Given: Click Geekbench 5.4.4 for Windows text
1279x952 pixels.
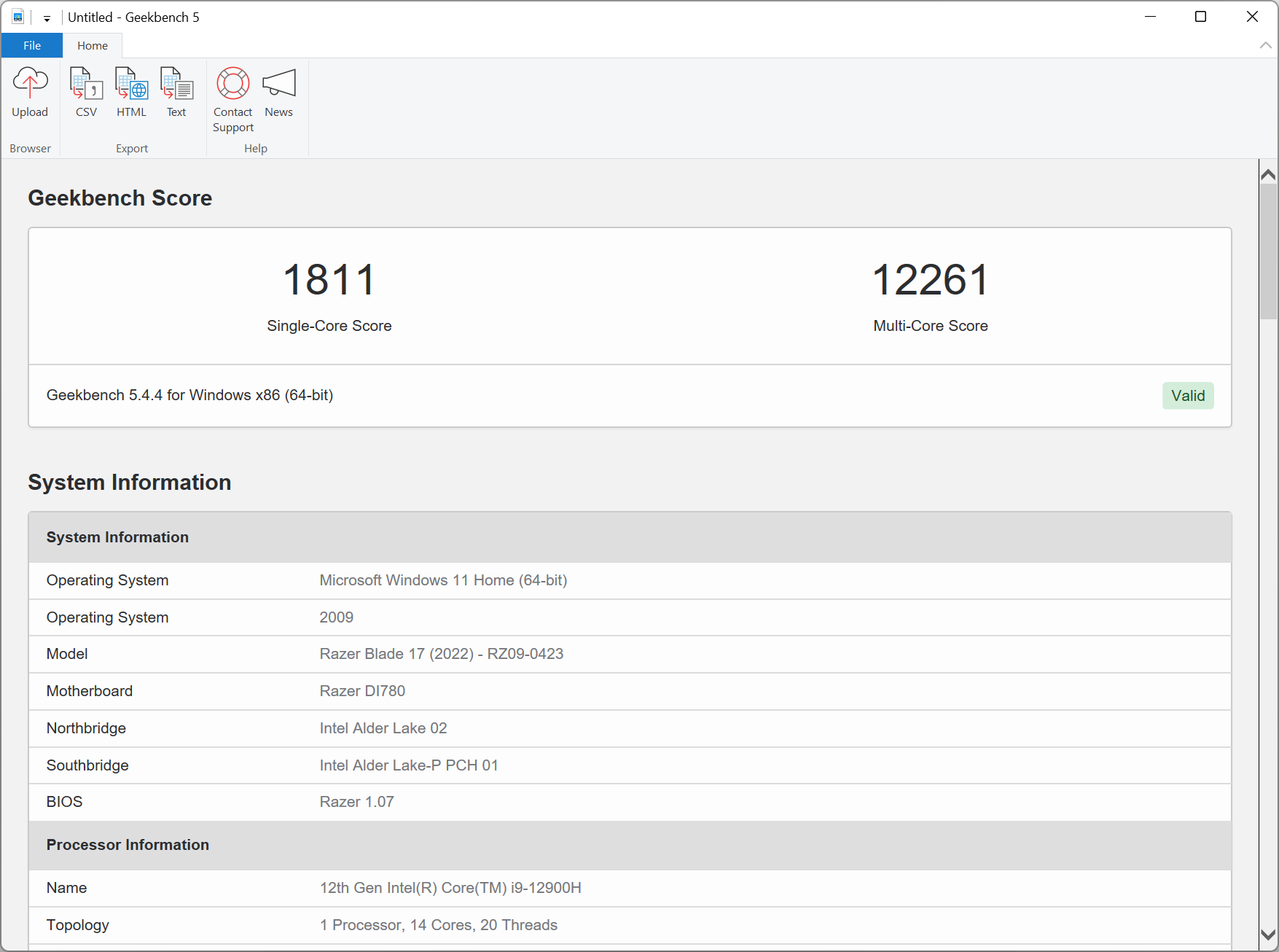Looking at the screenshot, I should (190, 395).
